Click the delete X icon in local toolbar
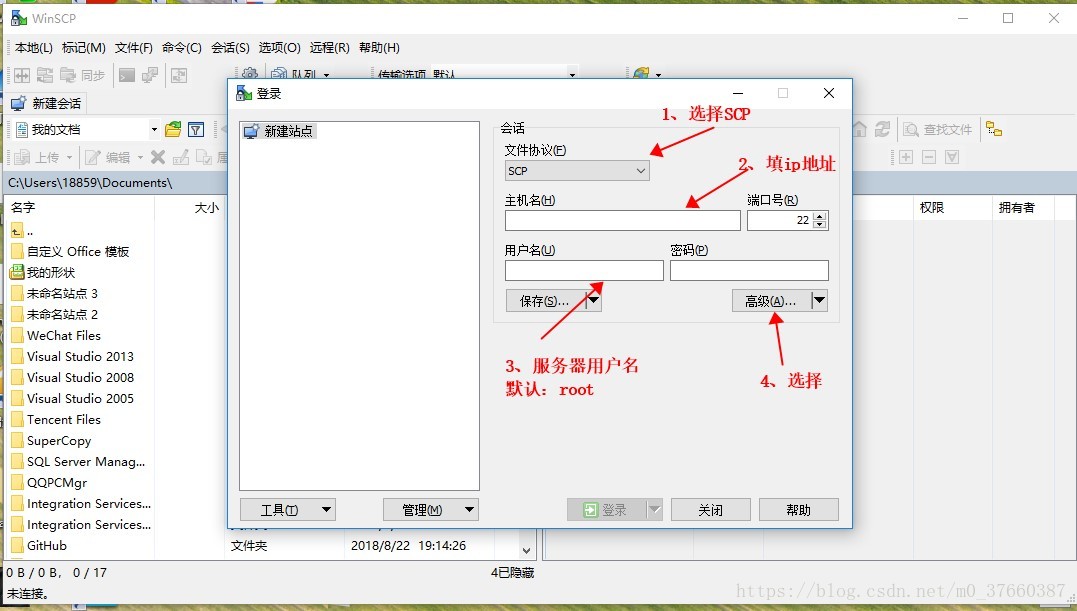The image size is (1077, 611). pos(158,157)
